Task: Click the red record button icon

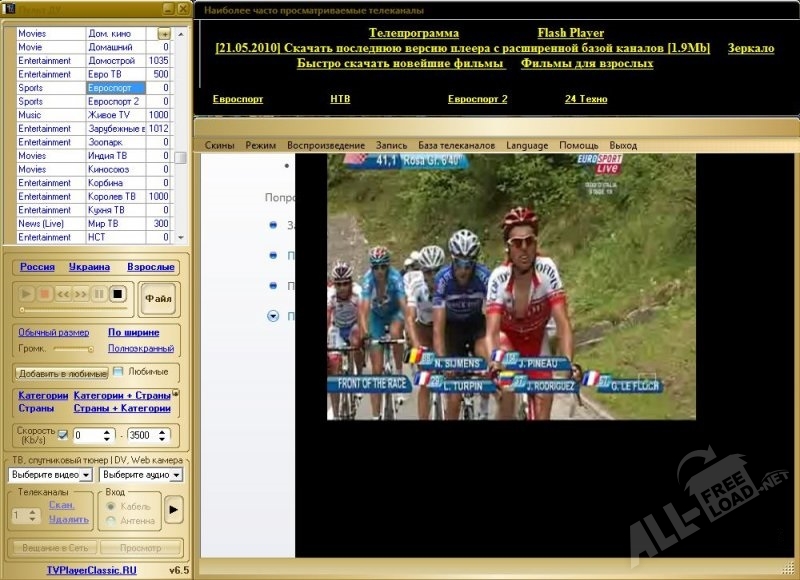Action: click(45, 294)
